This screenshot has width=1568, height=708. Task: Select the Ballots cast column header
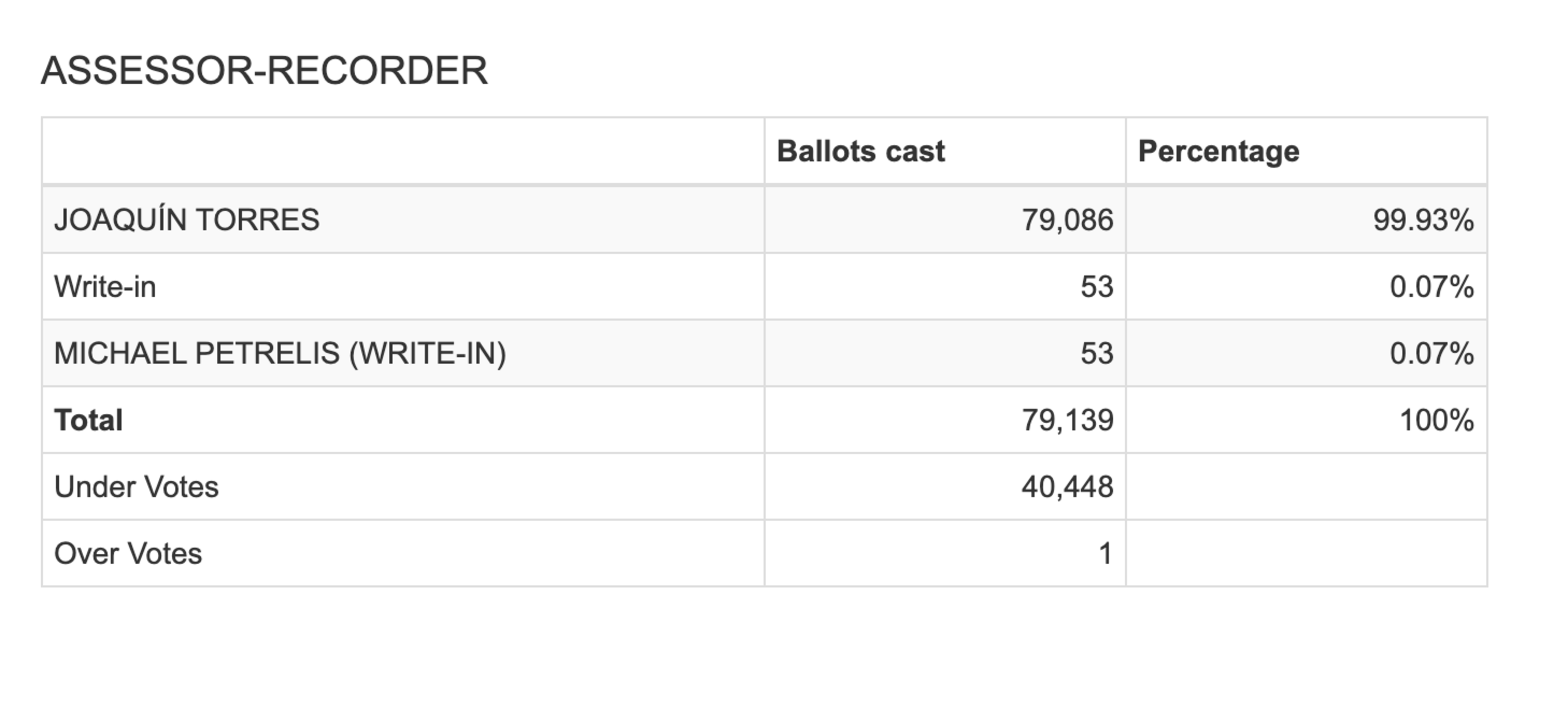861,151
